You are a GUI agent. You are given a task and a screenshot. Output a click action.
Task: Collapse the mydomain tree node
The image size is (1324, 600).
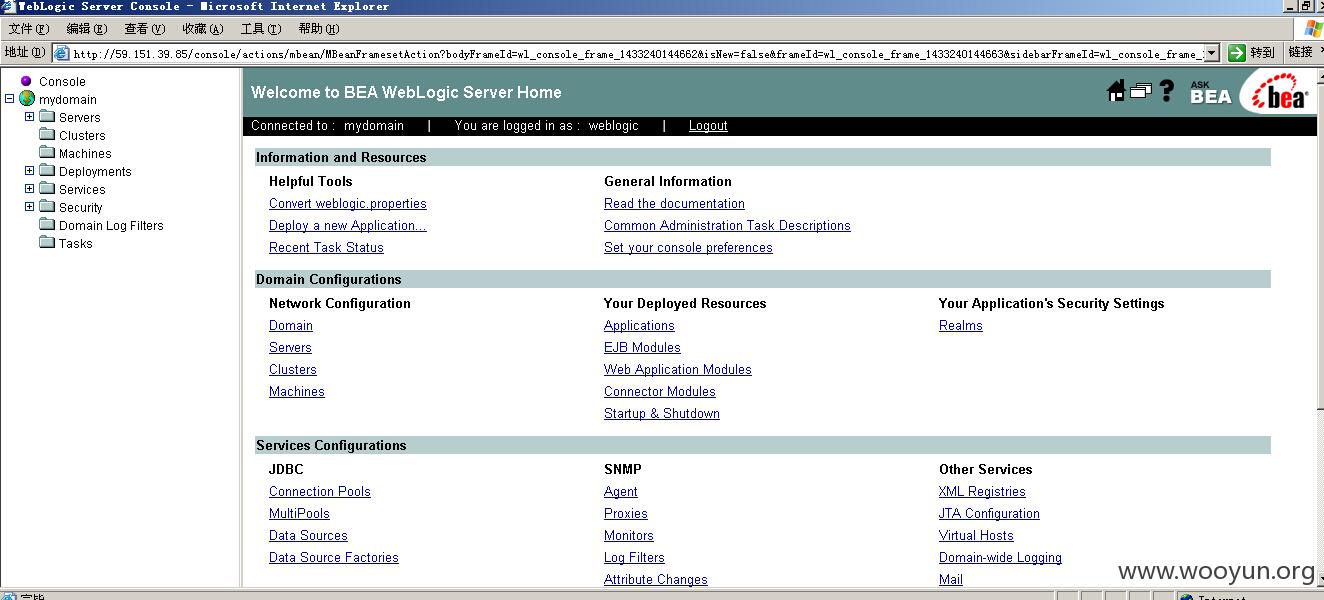(x=9, y=99)
